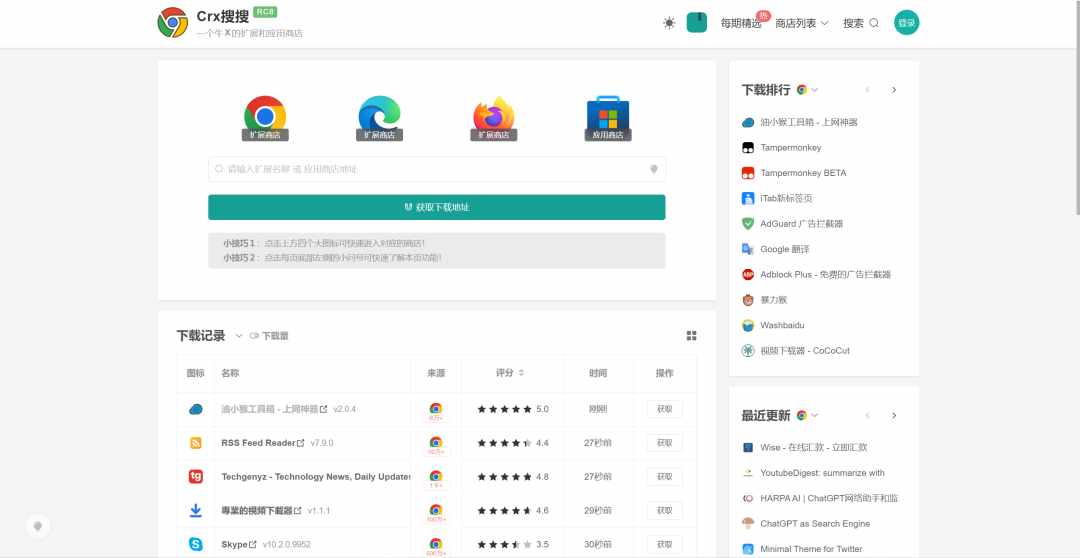Image resolution: width=1080 pixels, height=558 pixels.
Task: Select the Chrome 扩展商店 icon
Action: 265,118
